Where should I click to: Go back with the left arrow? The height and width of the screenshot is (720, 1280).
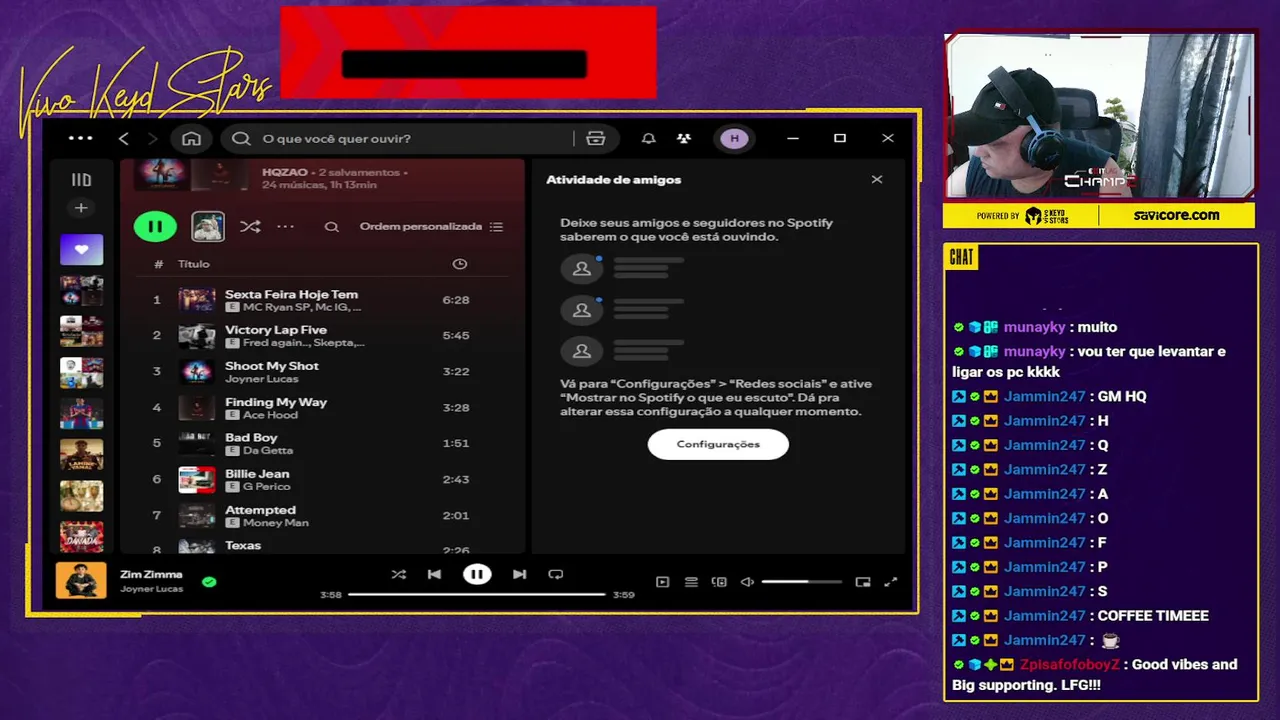[124, 138]
